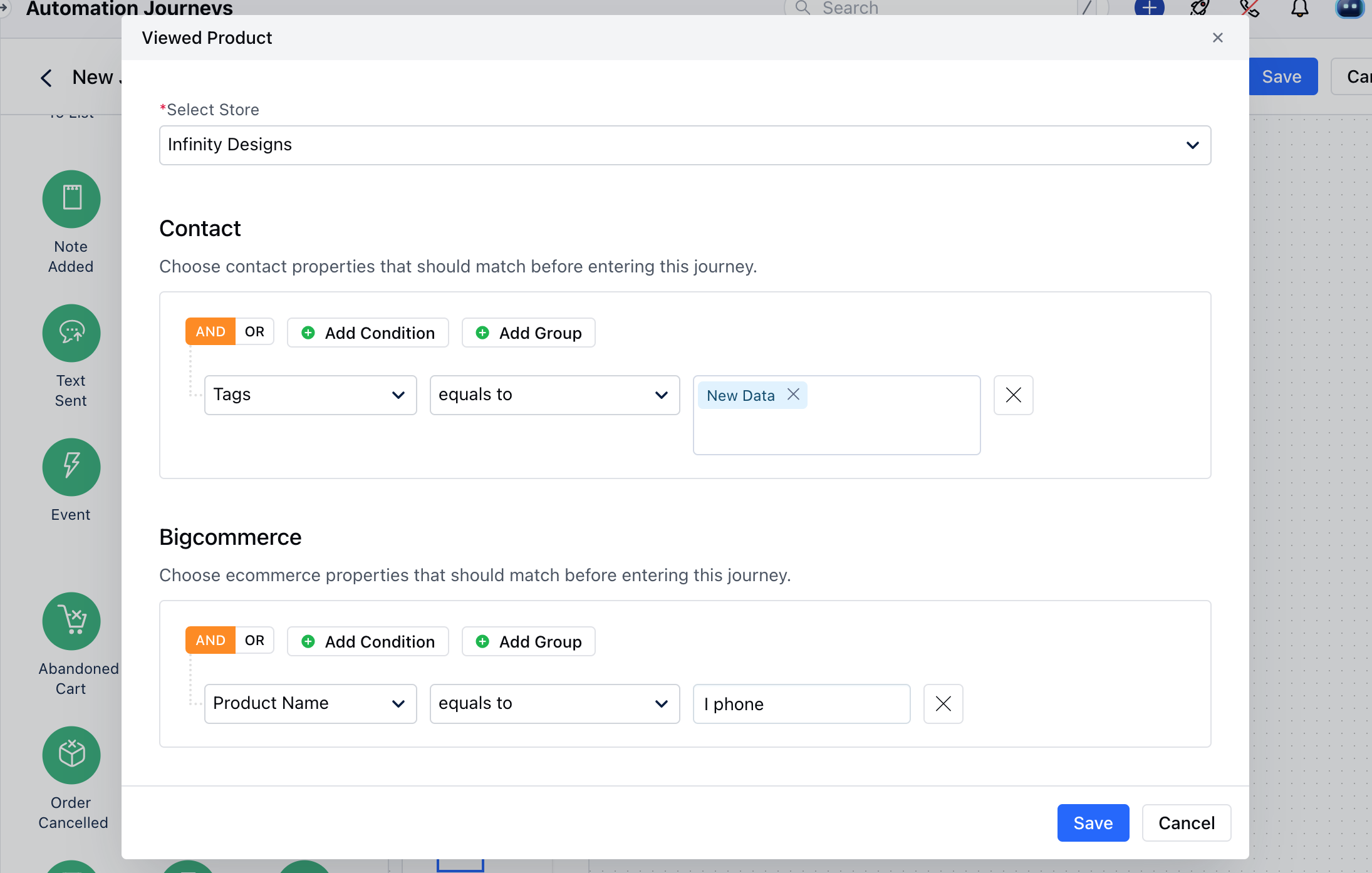Select AND operator in Bigcommerce section

tap(210, 641)
